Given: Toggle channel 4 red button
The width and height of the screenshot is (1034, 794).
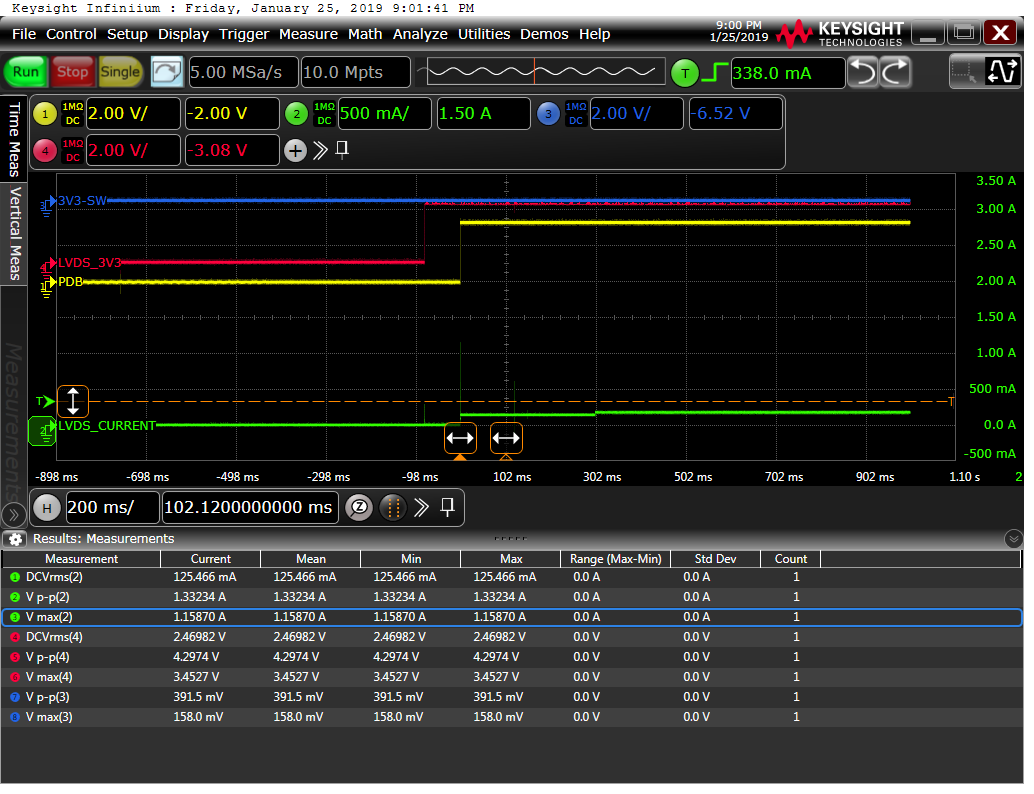Looking at the screenshot, I should pyautogui.click(x=45, y=150).
